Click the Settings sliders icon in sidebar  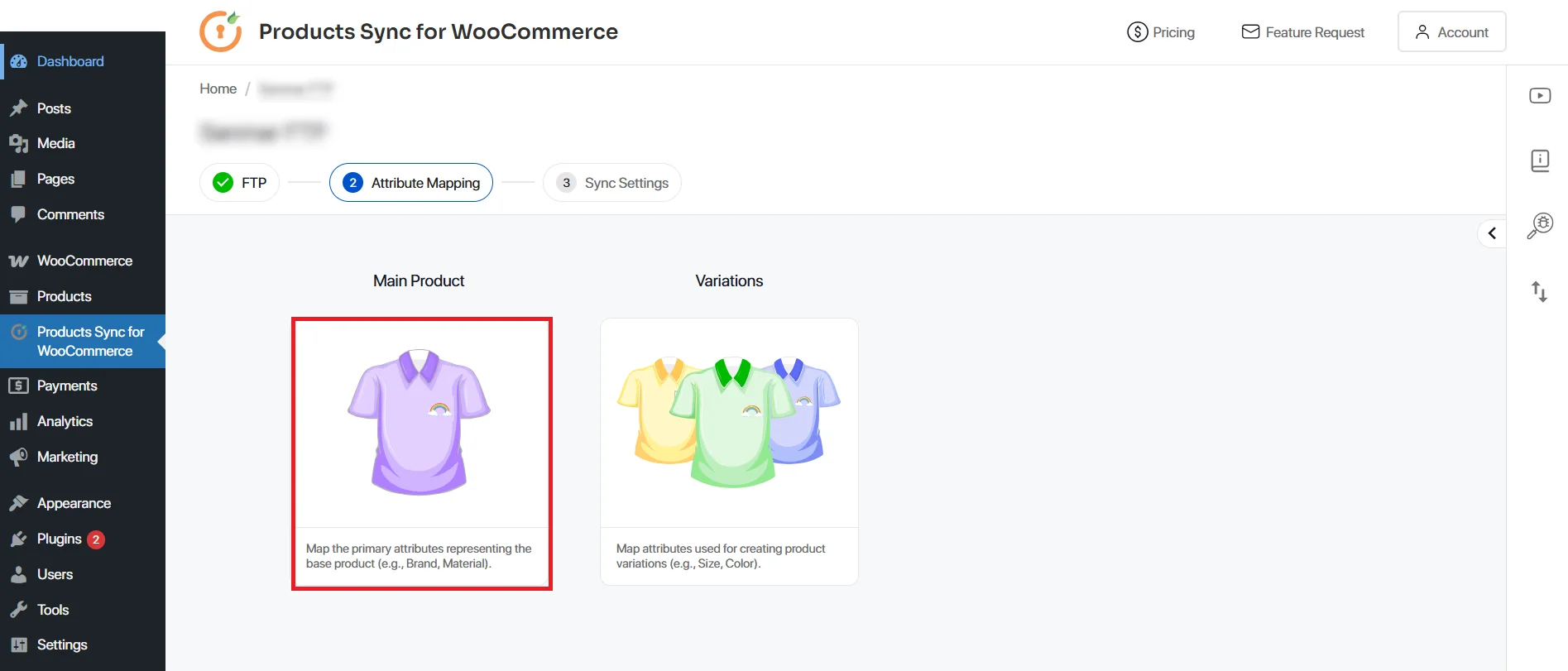click(x=18, y=645)
